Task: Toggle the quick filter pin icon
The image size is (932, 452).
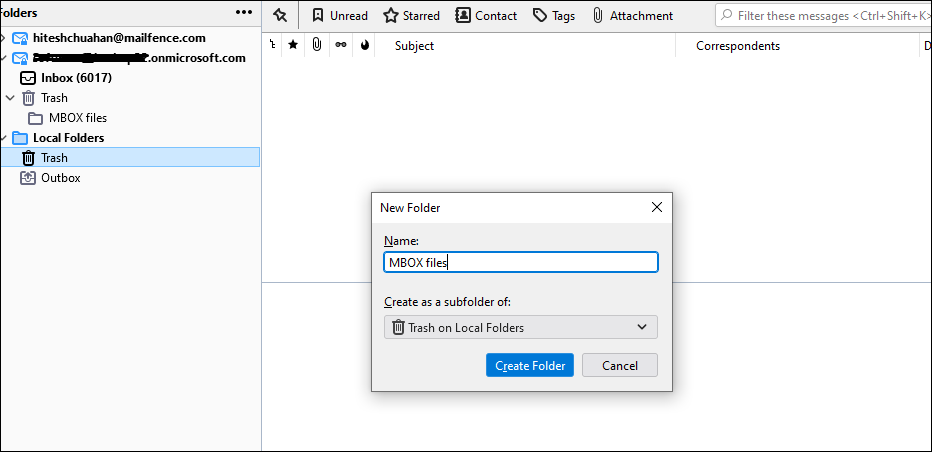Action: 280,15
